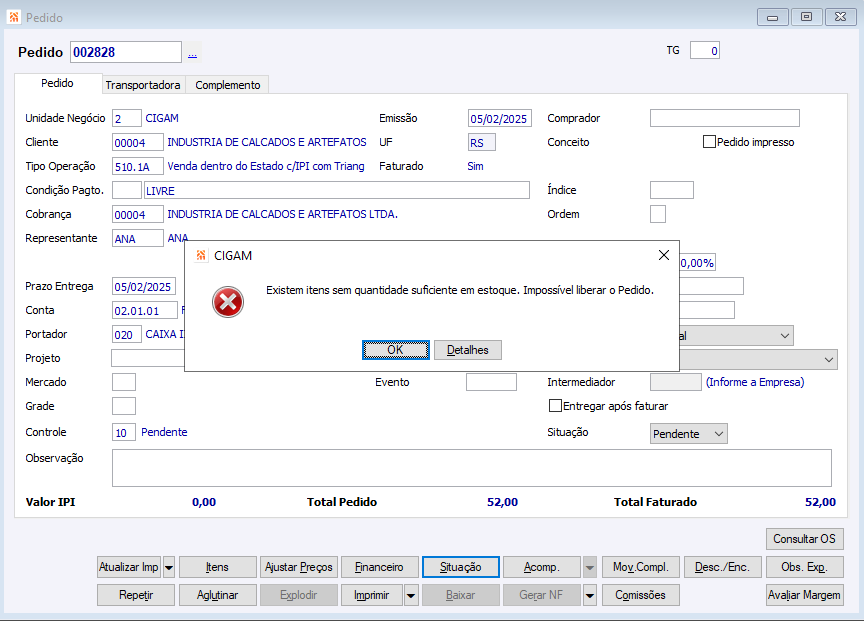Open Detalhes of the error message

pyautogui.click(x=467, y=350)
